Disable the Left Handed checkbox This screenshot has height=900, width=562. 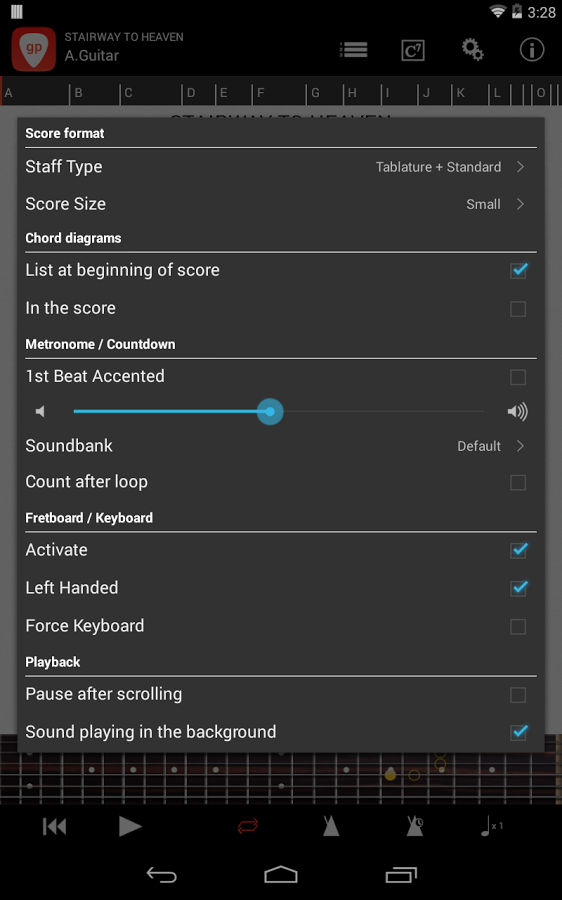click(x=518, y=588)
